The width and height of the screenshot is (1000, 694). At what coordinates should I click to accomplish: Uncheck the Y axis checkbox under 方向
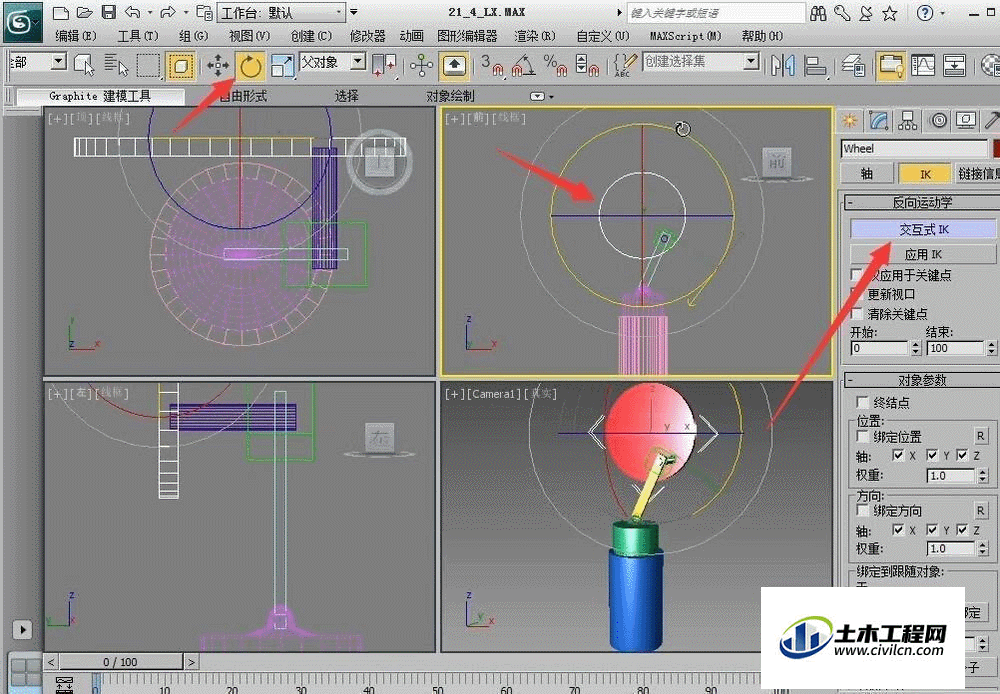[932, 529]
